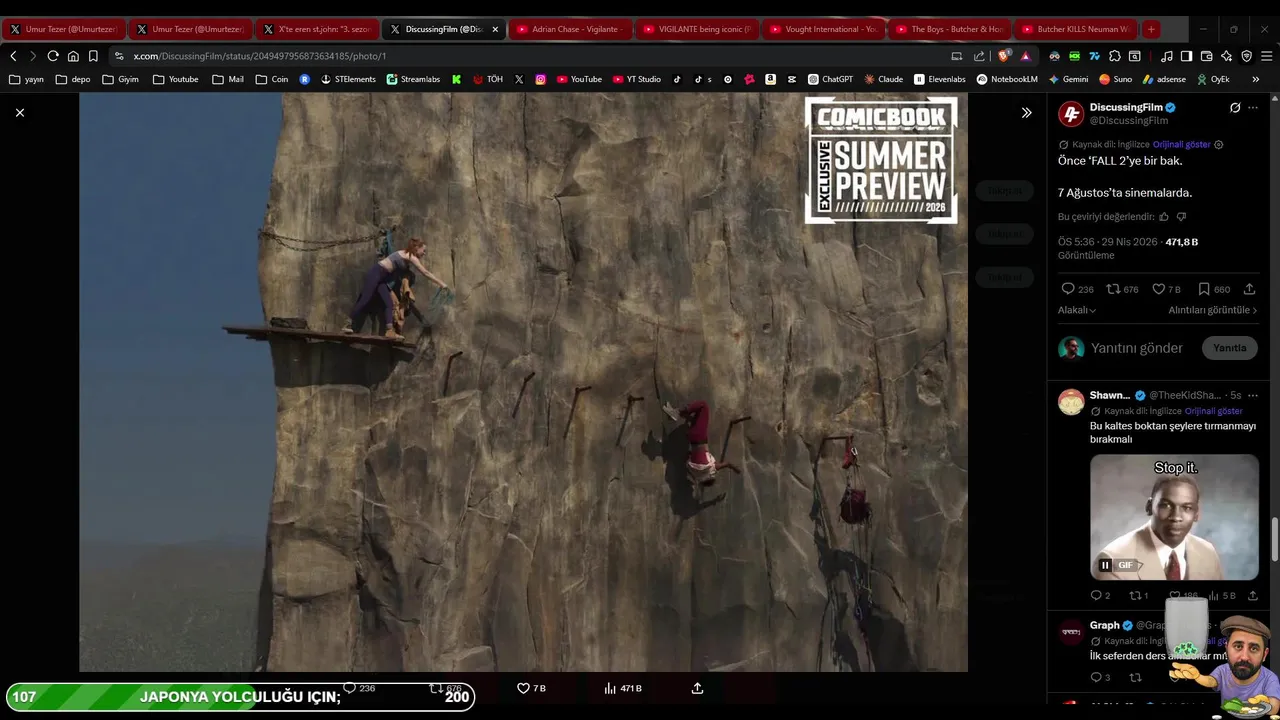Repost the tweet showing 676 in sidebar
1280x720 pixels.
tap(1122, 289)
